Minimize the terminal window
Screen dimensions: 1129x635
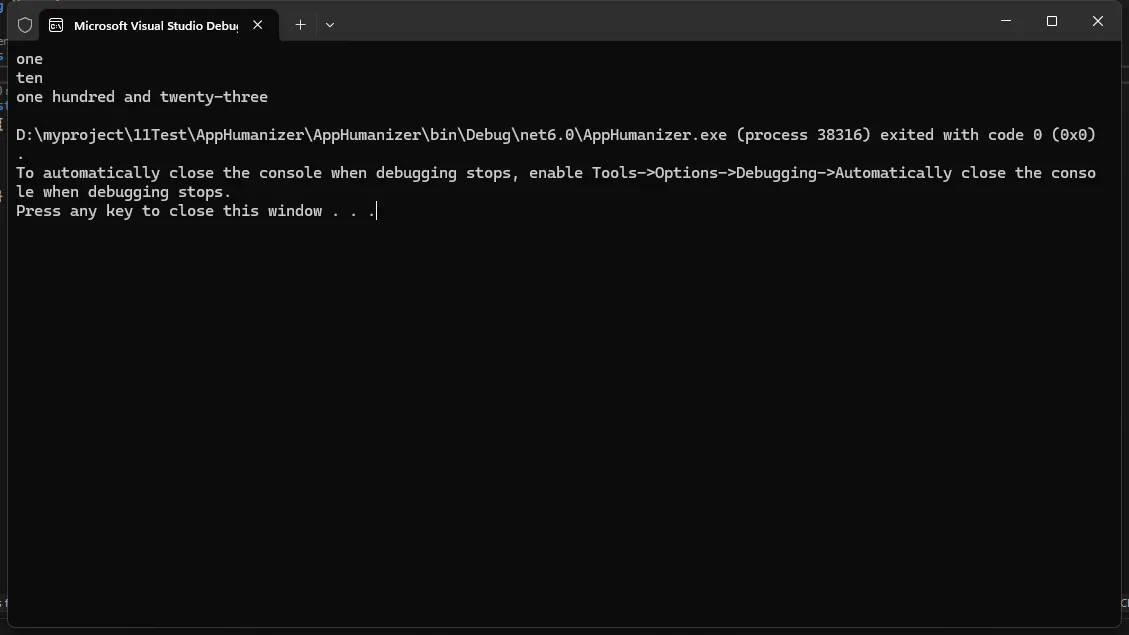coord(1006,21)
